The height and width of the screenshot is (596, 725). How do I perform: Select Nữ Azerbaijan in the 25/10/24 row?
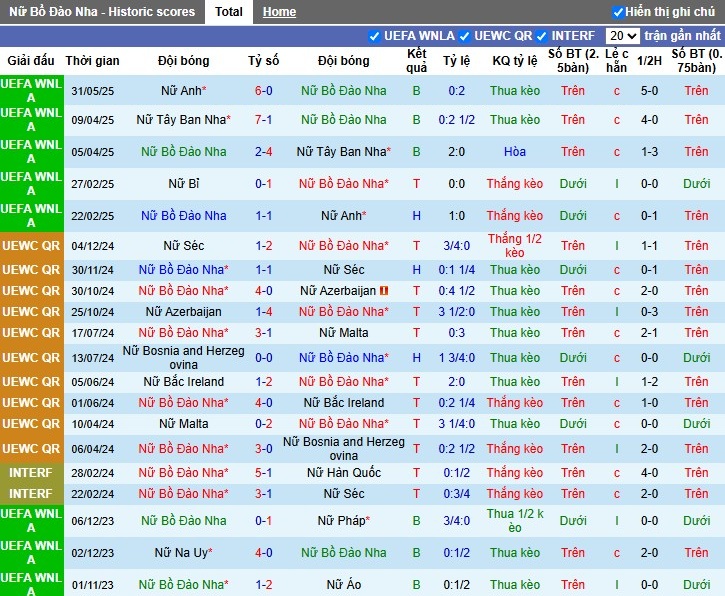(x=184, y=312)
